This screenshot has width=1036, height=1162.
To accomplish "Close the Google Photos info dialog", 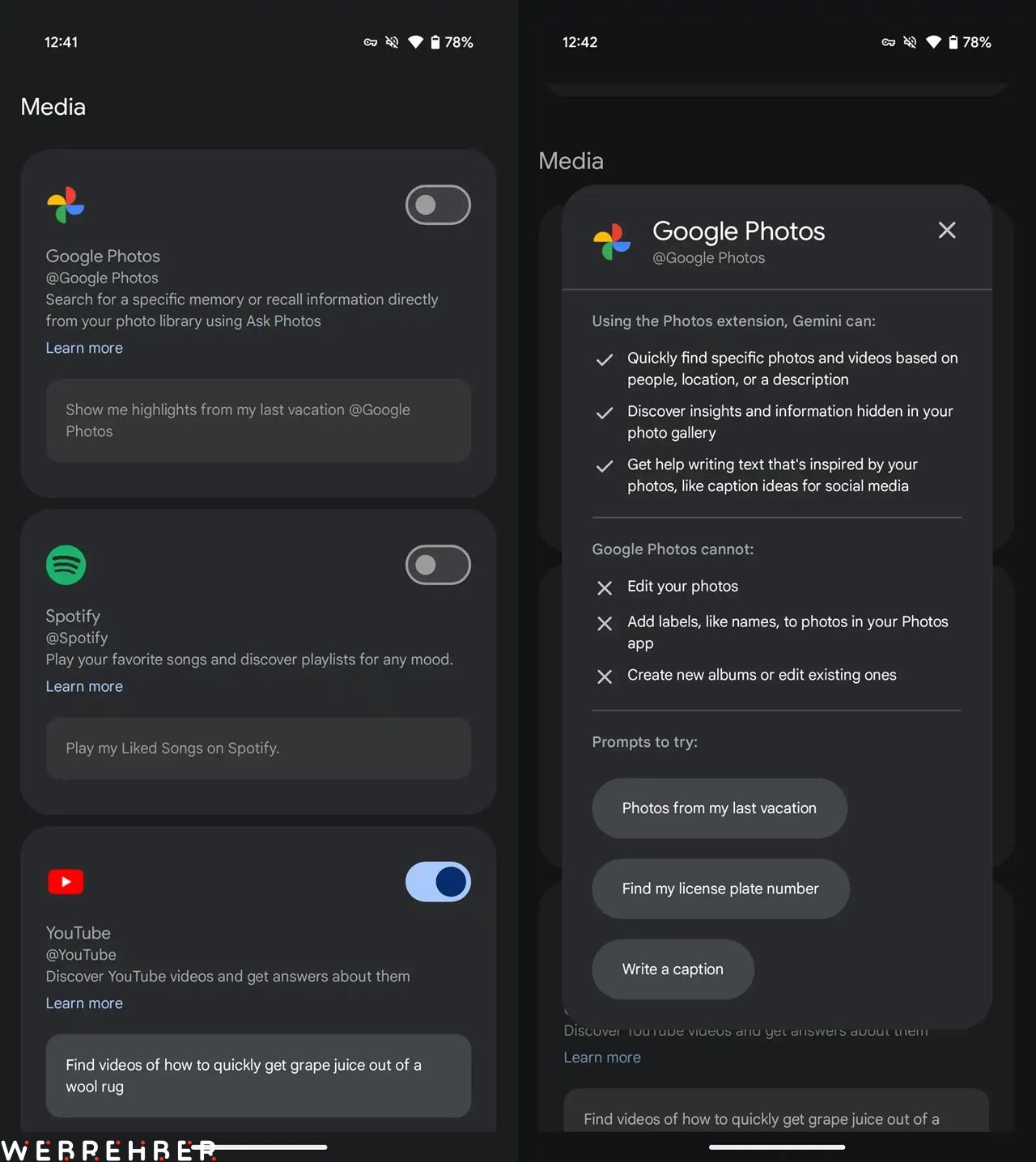I will click(947, 231).
